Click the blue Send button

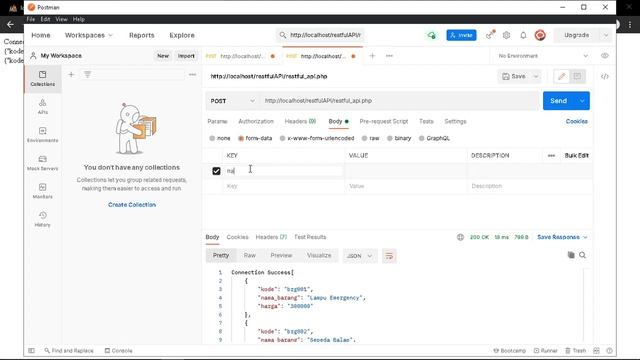(x=558, y=101)
